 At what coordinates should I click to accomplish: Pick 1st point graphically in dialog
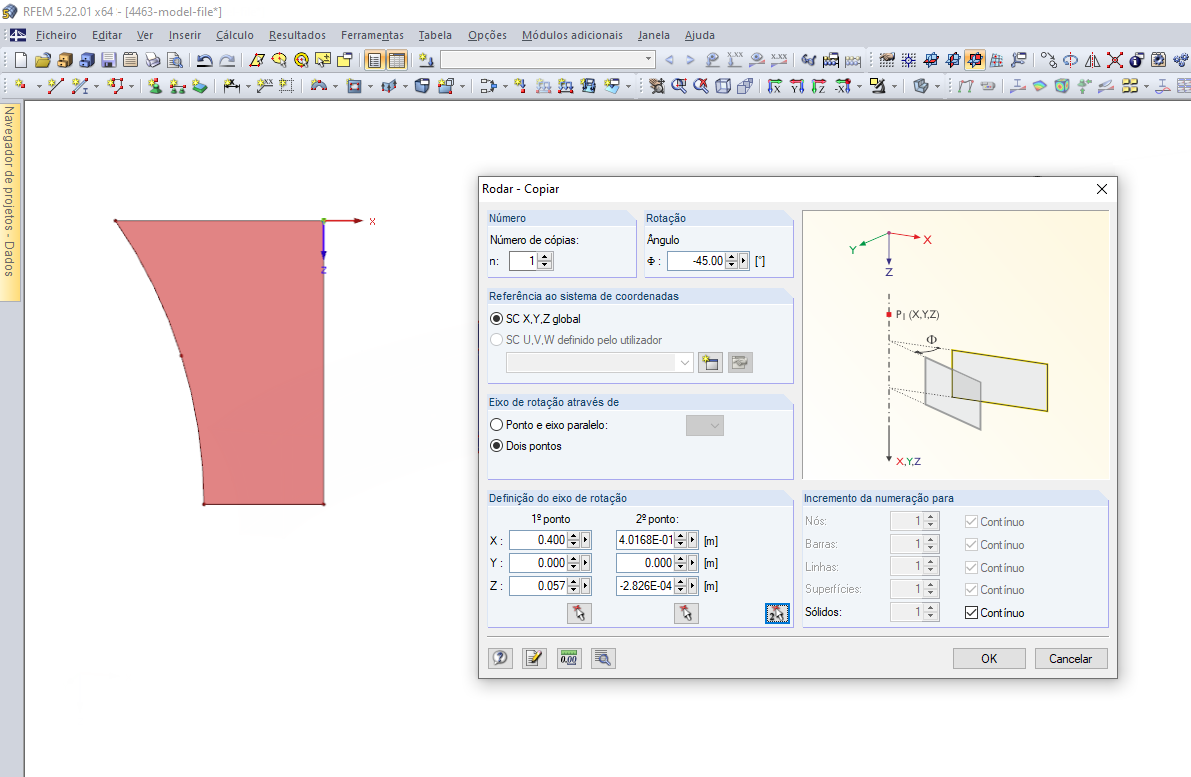579,613
